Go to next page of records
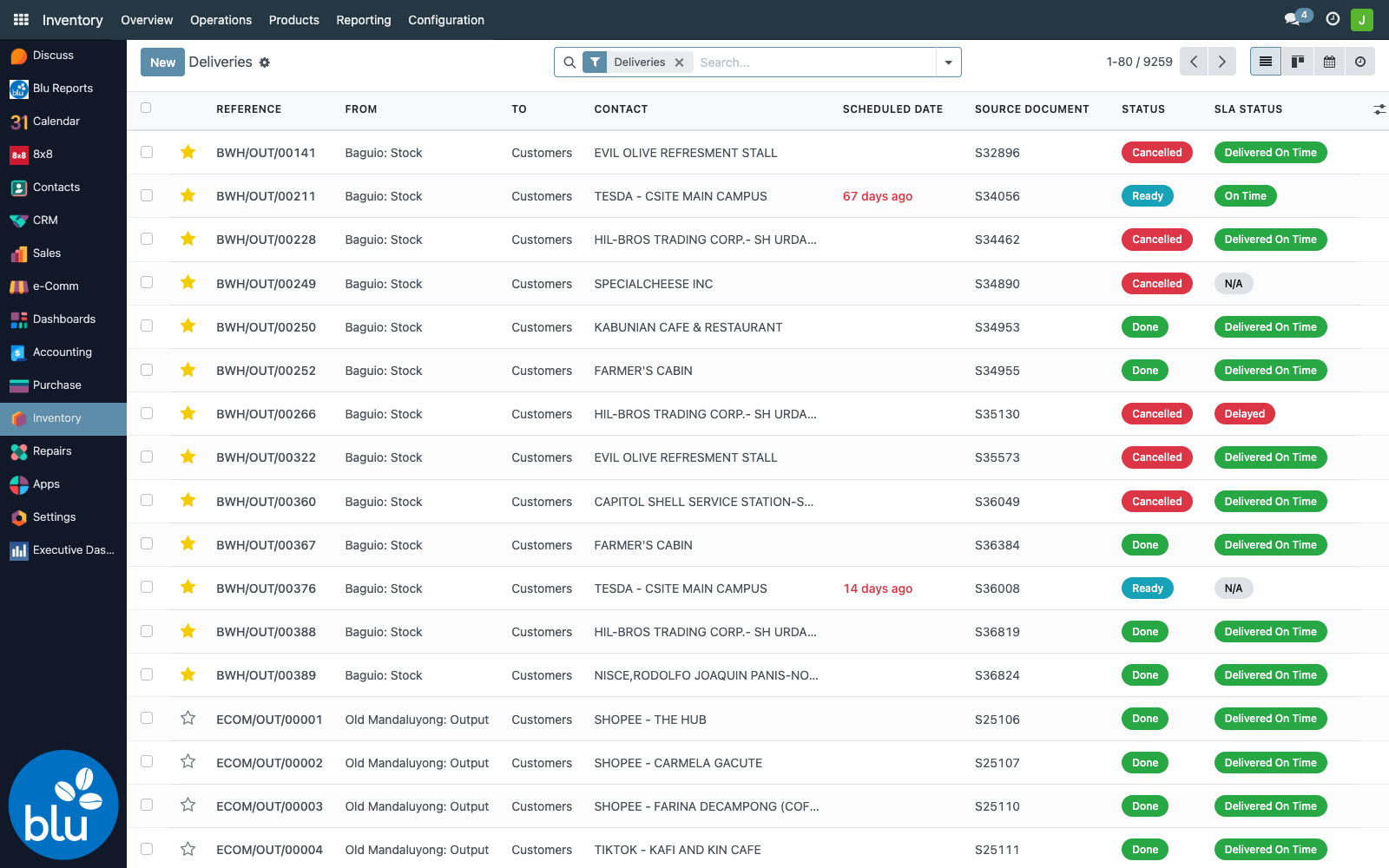Screen dimensions: 1389x868 [x=1222, y=62]
